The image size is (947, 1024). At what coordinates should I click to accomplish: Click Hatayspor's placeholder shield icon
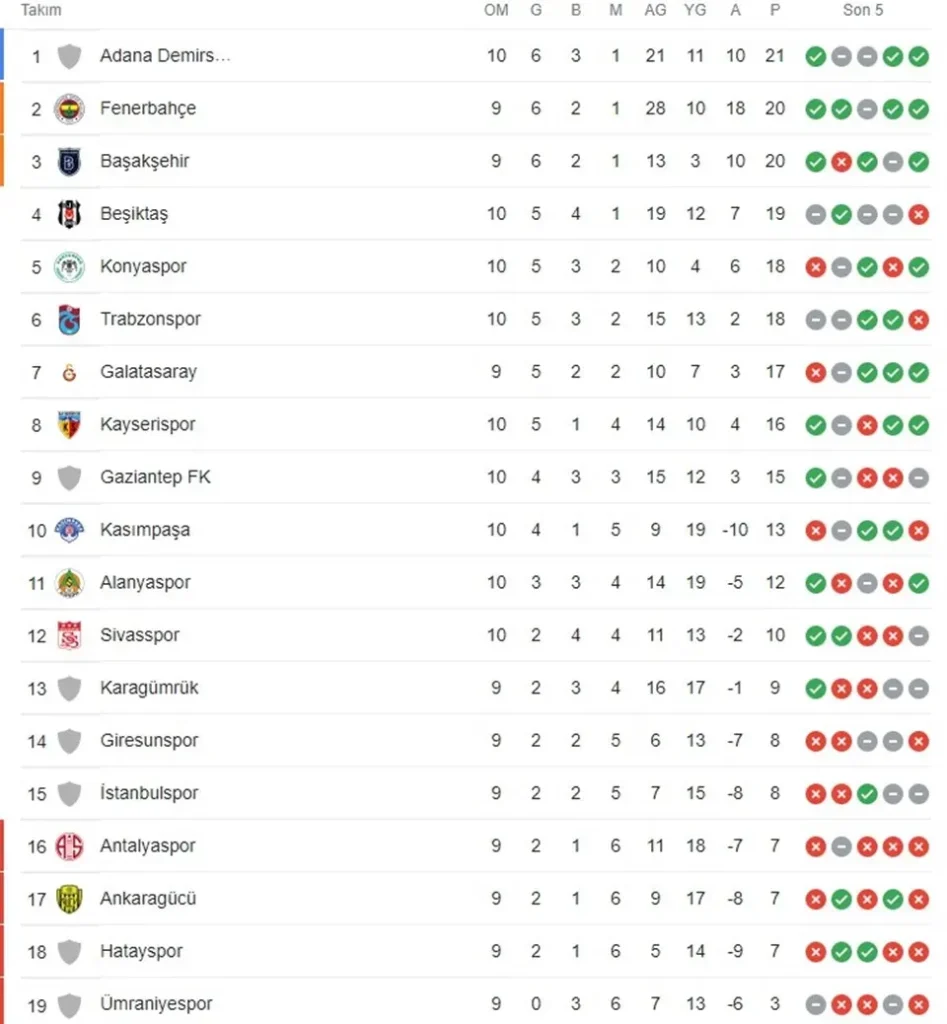69,951
